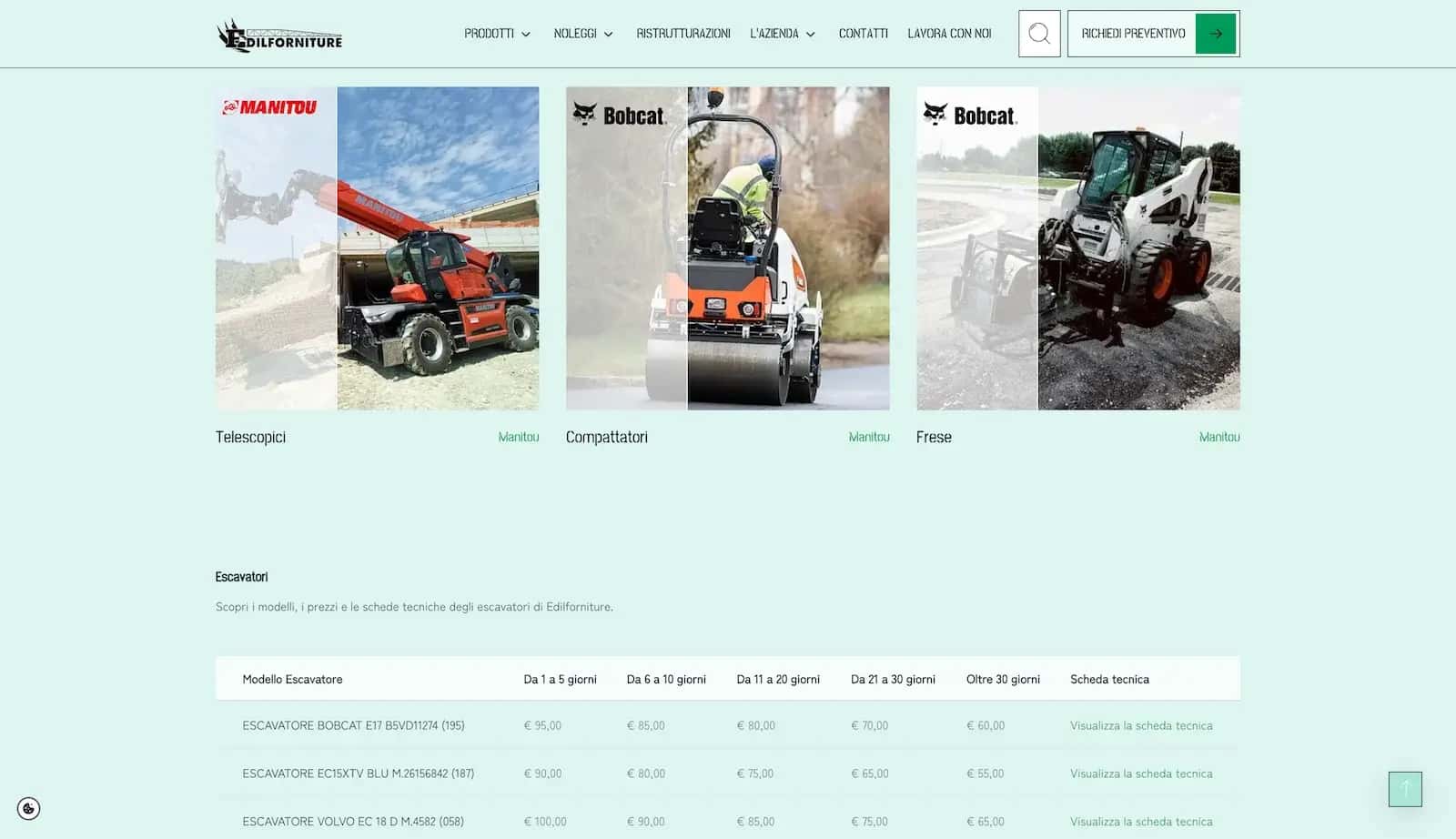
Task: Go to the Contatti page
Action: (x=864, y=34)
